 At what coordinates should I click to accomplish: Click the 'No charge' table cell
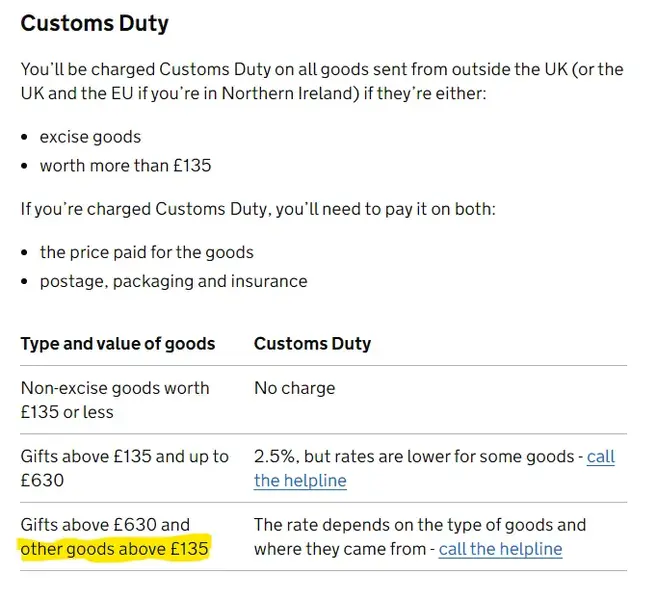tap(295, 388)
